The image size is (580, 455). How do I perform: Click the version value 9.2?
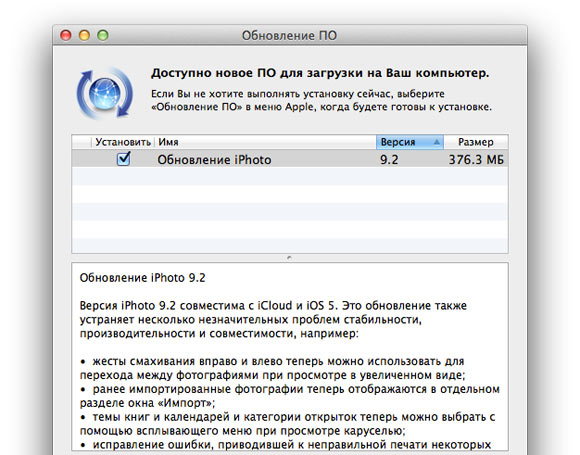pos(389,160)
